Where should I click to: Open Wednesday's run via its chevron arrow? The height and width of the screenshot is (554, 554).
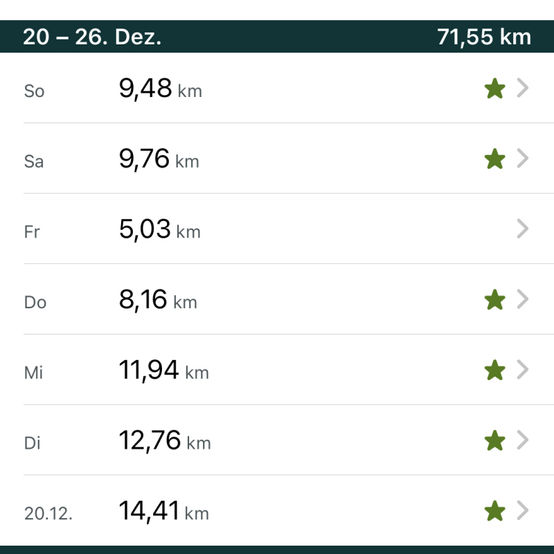pyautogui.click(x=523, y=370)
